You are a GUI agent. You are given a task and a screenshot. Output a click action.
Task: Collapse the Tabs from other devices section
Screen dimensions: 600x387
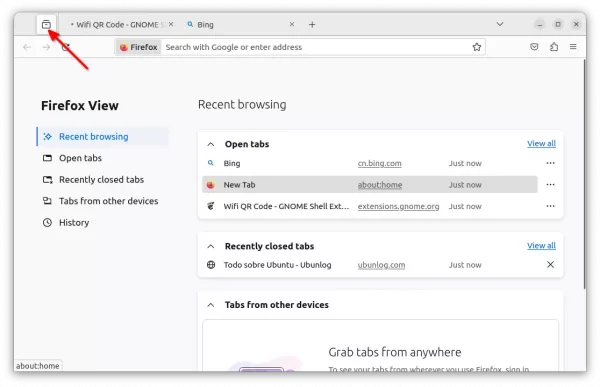(x=210, y=305)
